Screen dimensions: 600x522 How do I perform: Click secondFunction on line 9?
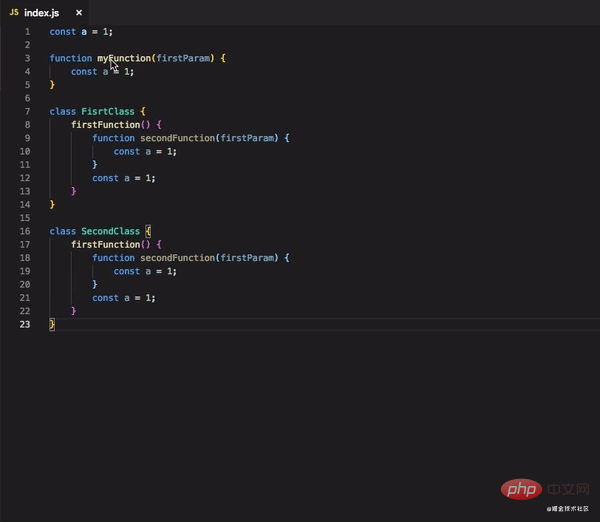point(178,138)
